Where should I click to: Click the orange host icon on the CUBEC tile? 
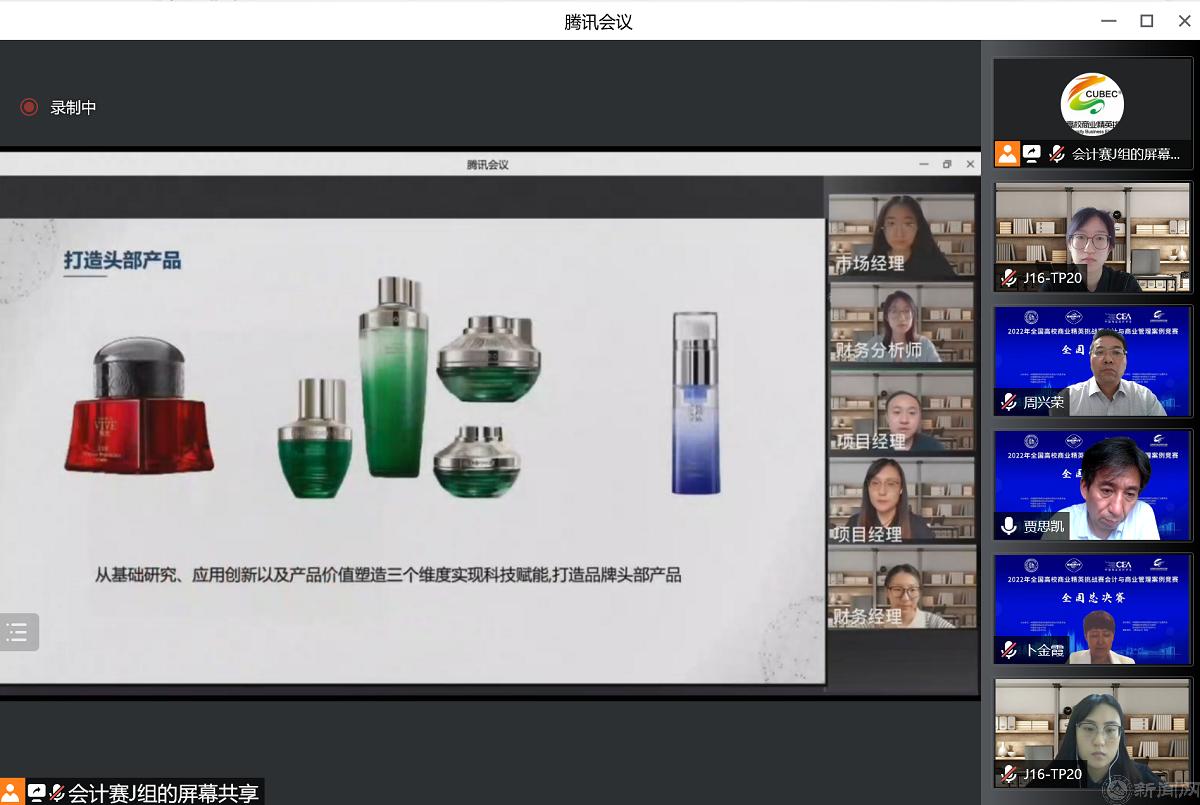click(1007, 154)
